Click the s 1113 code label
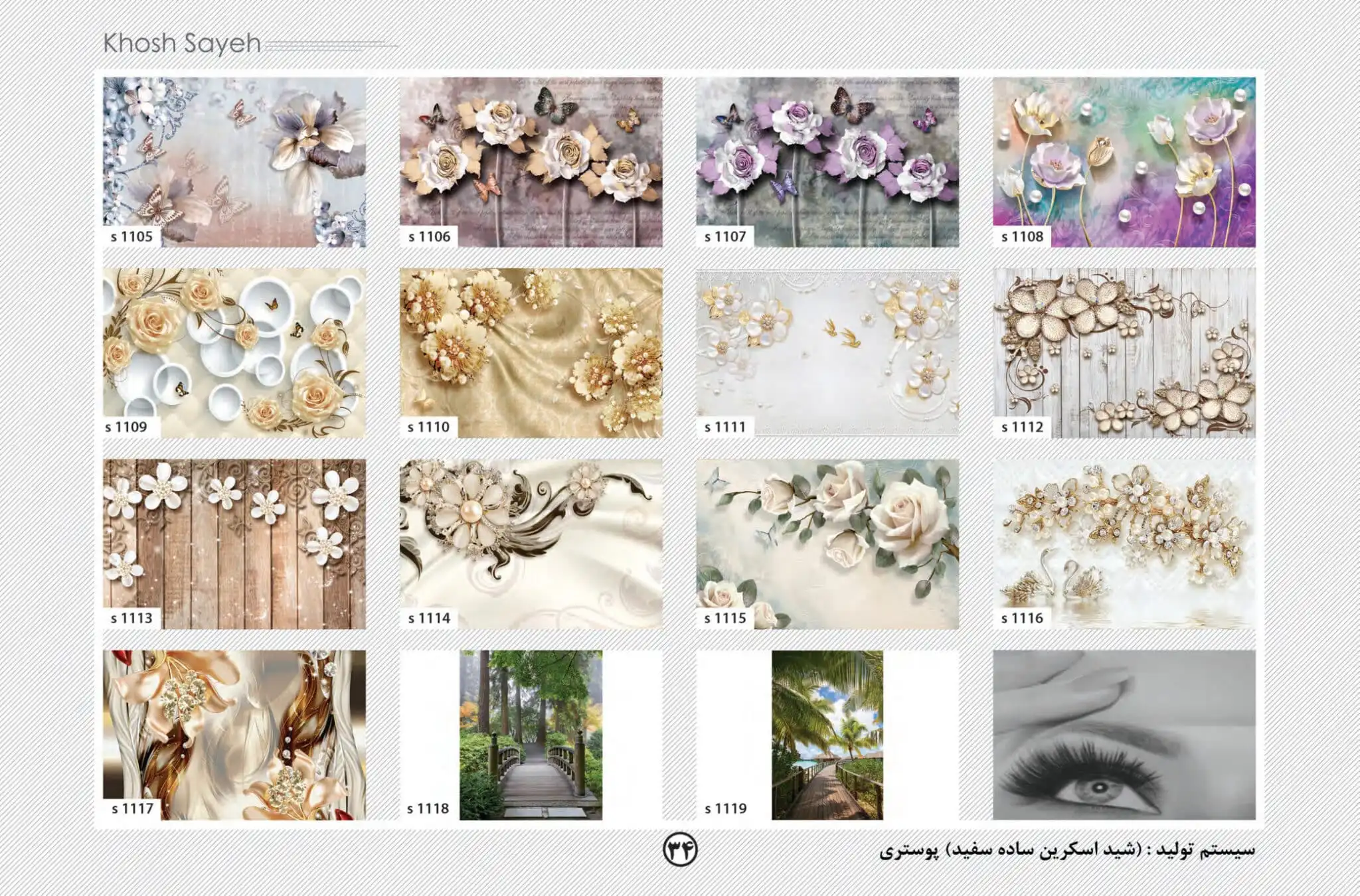 tap(131, 618)
